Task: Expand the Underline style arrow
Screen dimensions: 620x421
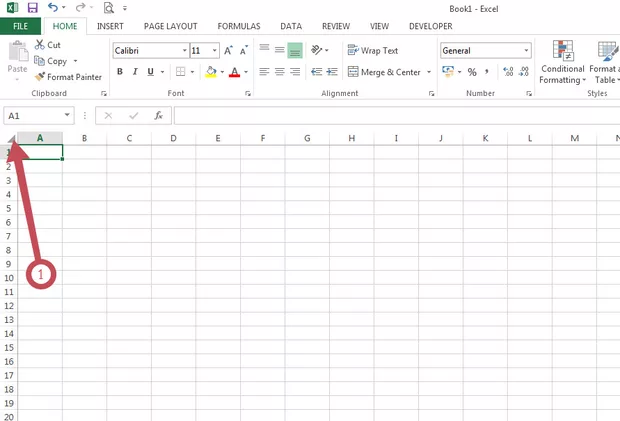Action: (x=163, y=72)
